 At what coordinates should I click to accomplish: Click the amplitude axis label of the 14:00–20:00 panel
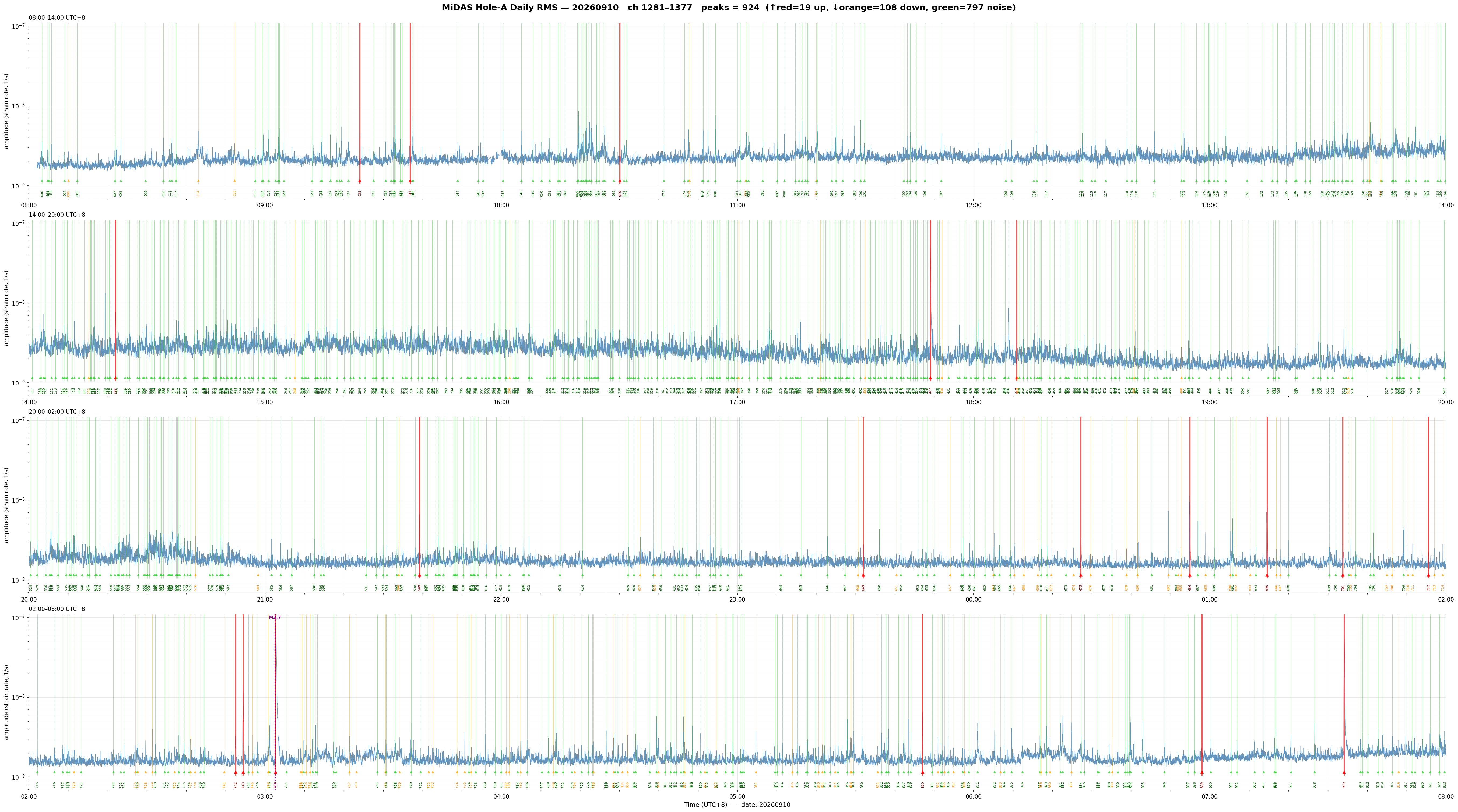pyautogui.click(x=7, y=308)
